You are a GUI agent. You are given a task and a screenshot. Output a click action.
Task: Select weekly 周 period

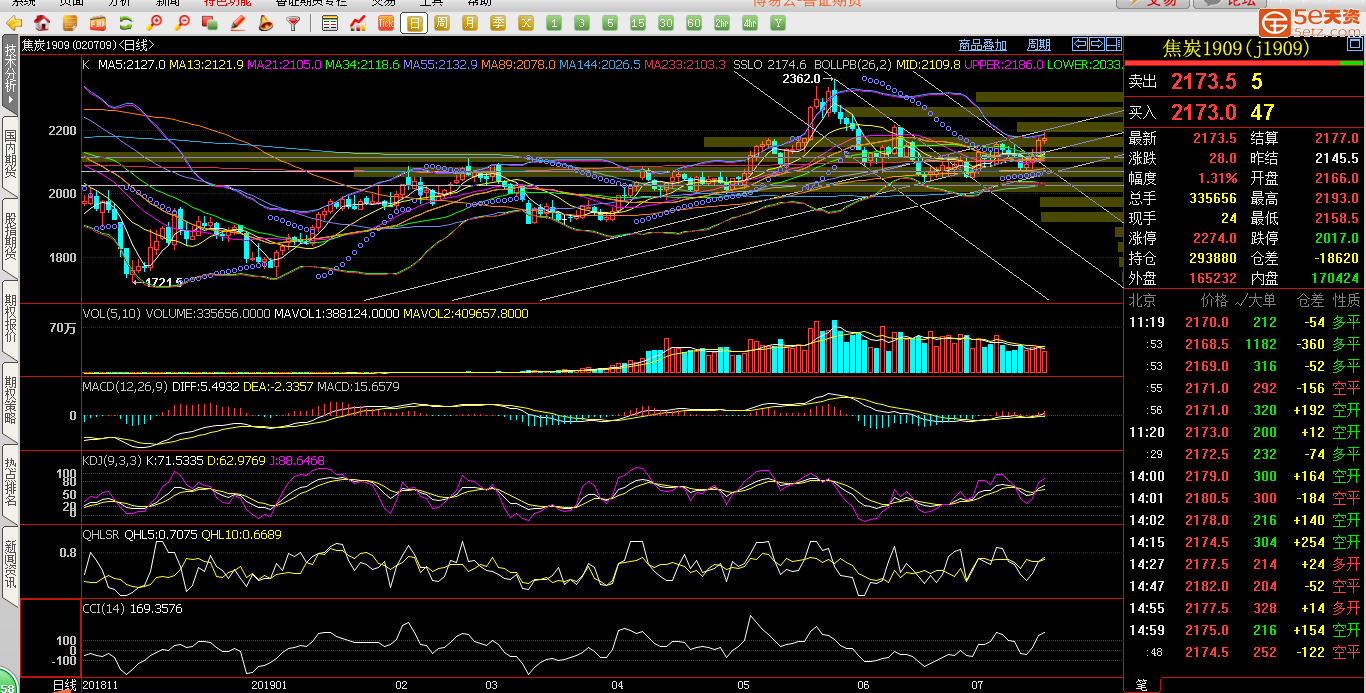click(441, 23)
